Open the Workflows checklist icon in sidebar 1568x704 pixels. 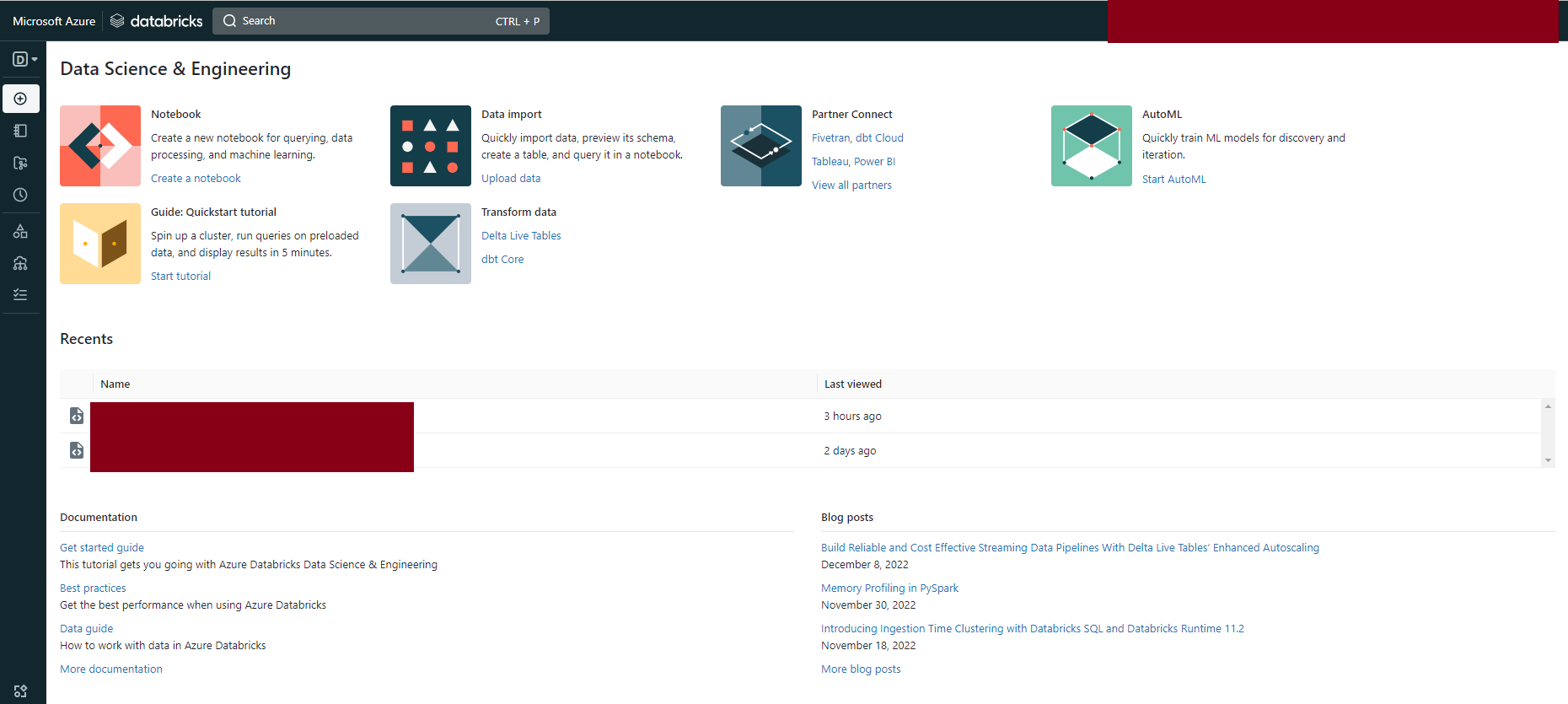pyautogui.click(x=21, y=295)
